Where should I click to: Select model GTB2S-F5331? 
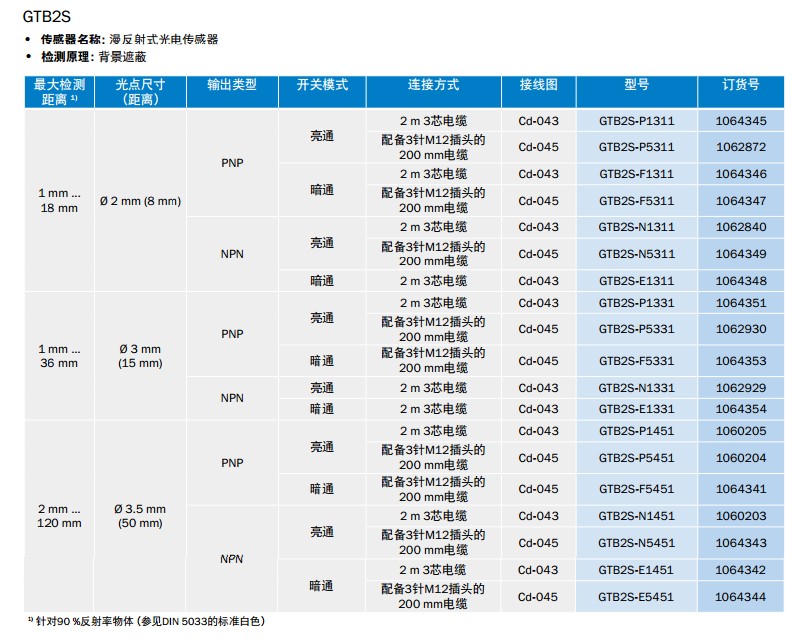pyautogui.click(x=636, y=361)
